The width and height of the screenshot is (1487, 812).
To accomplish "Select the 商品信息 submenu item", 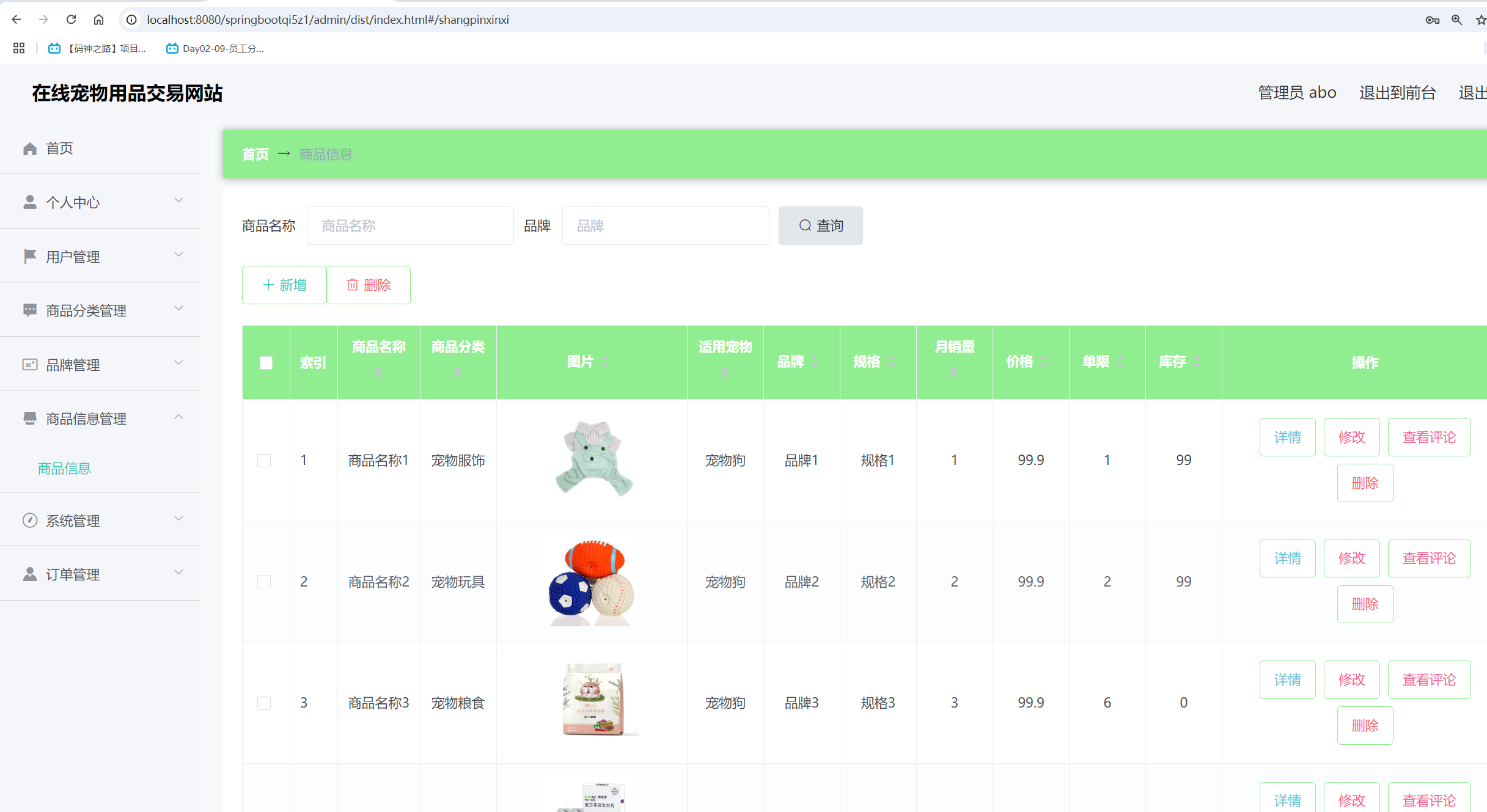I will (64, 467).
